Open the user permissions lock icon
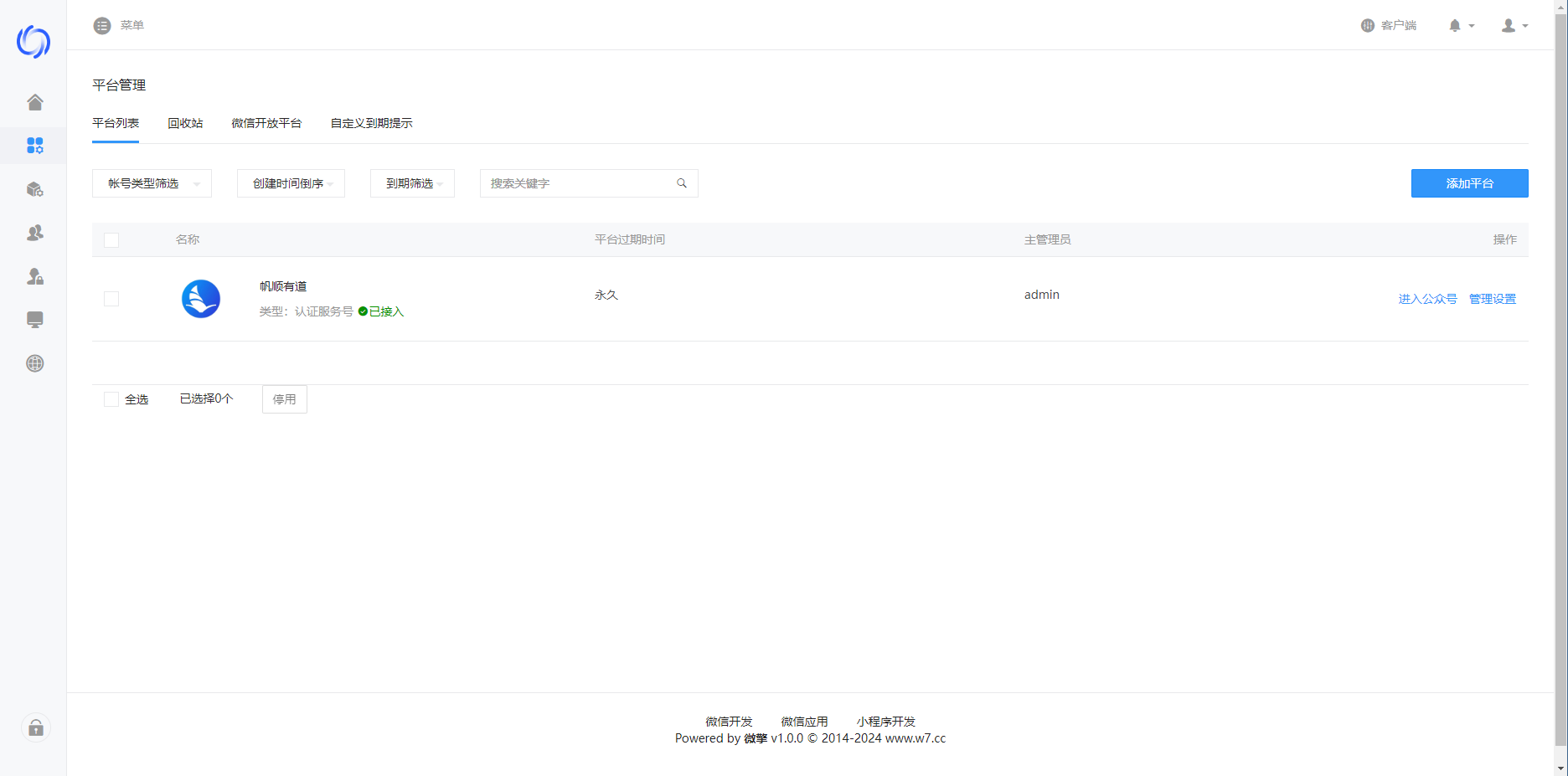Image resolution: width=1568 pixels, height=776 pixels. click(34, 276)
